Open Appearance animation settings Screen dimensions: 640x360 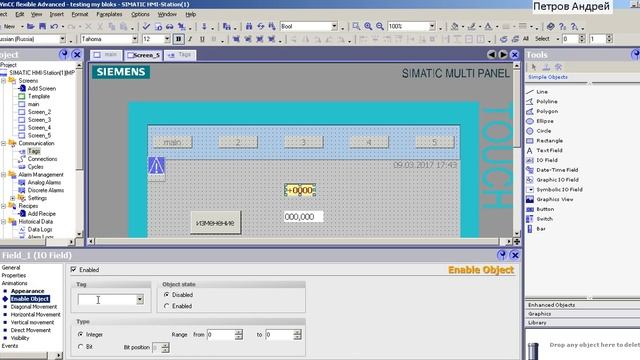pyautogui.click(x=27, y=291)
